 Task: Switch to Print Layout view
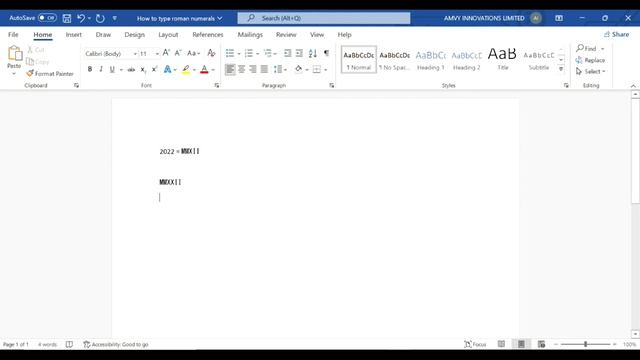pyautogui.click(x=521, y=344)
